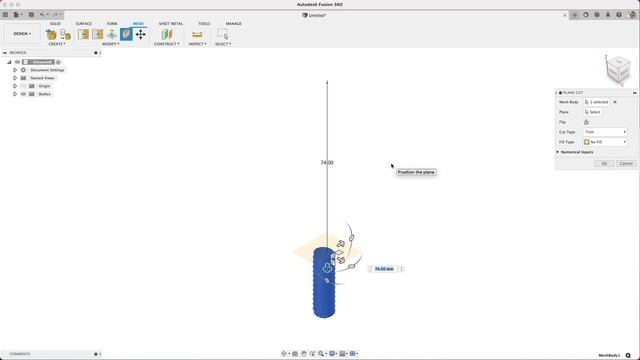
Task: Select the Named Views tree item
Action: pyautogui.click(x=42, y=78)
